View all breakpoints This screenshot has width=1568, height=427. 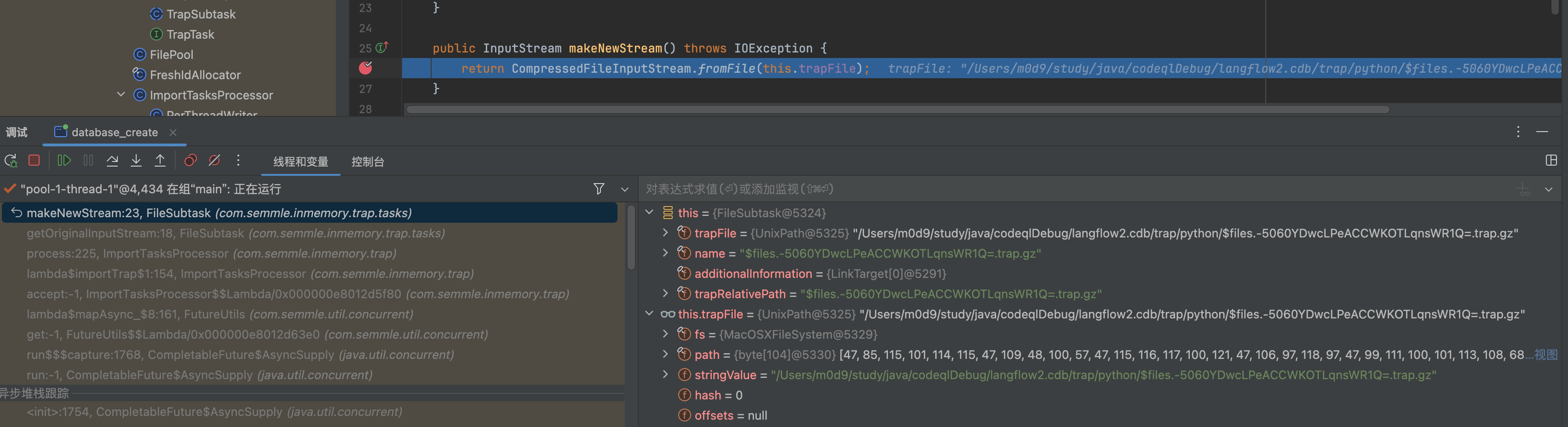(190, 160)
